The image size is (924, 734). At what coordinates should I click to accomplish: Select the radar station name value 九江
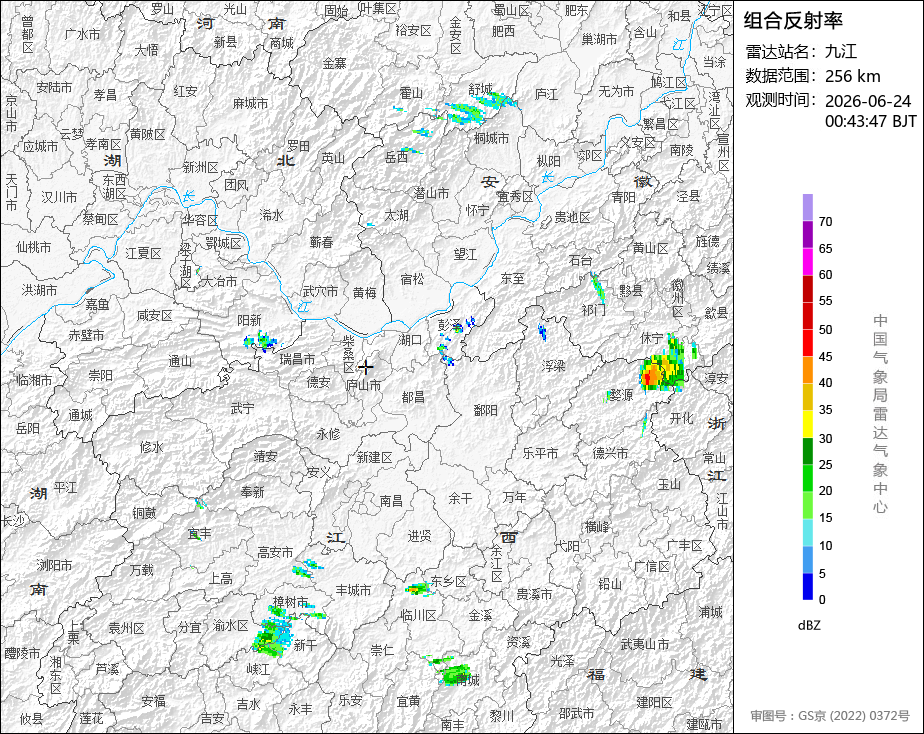[841, 52]
